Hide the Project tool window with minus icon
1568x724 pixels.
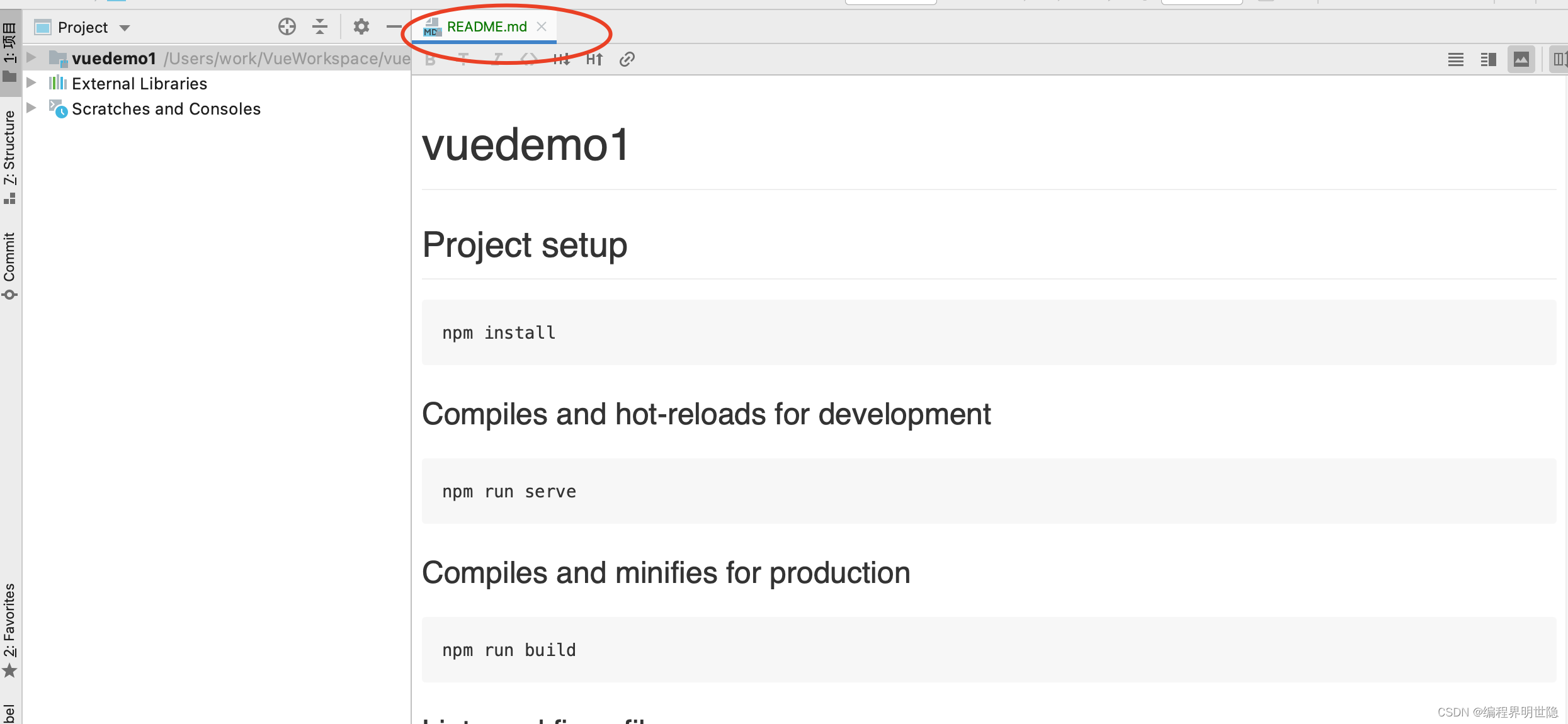394,26
